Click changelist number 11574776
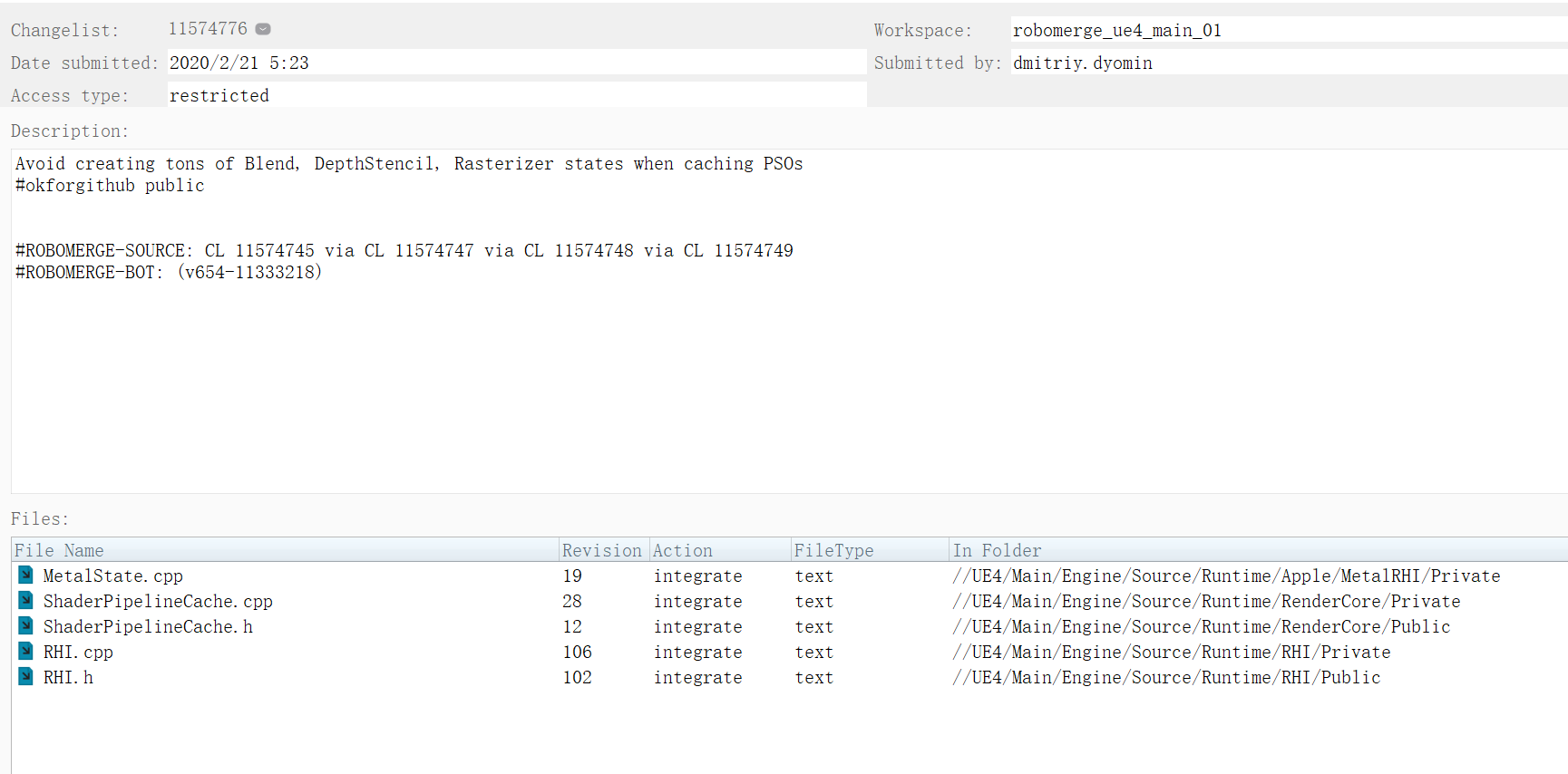 [208, 29]
